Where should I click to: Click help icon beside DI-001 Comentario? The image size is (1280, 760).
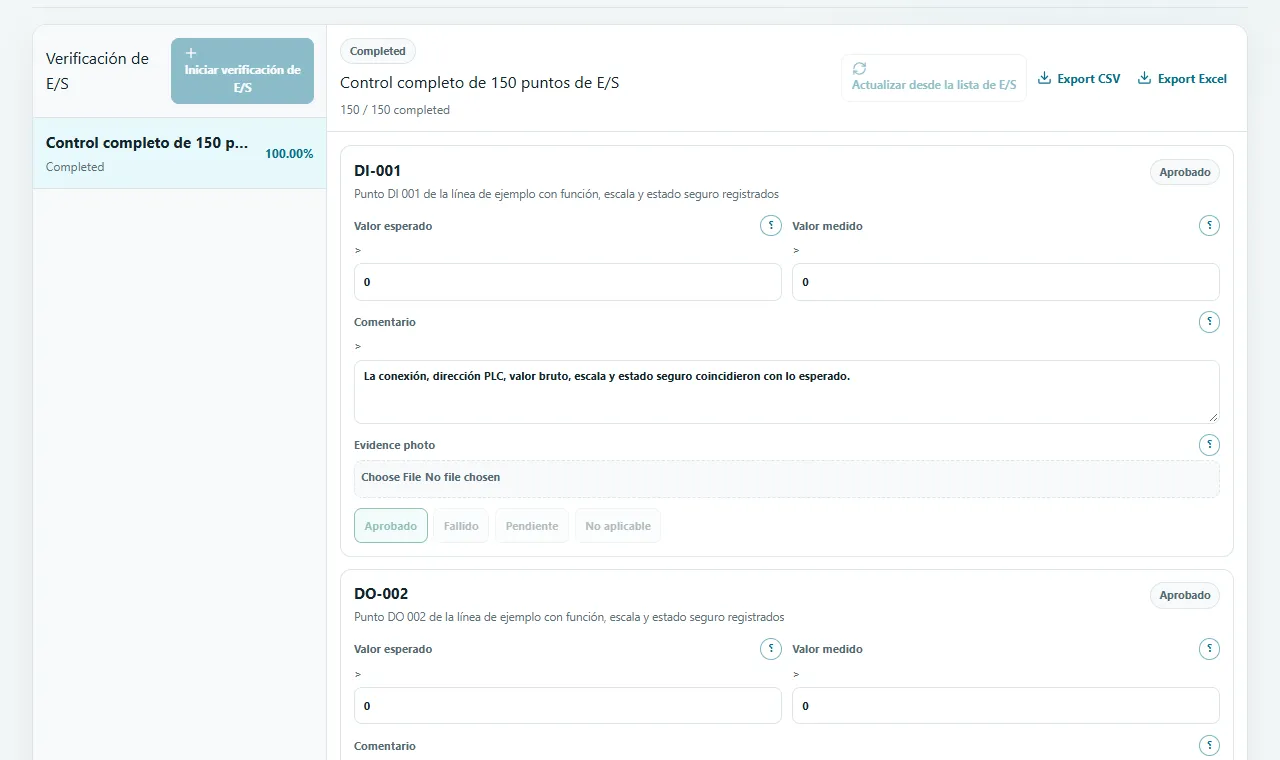(x=1209, y=322)
